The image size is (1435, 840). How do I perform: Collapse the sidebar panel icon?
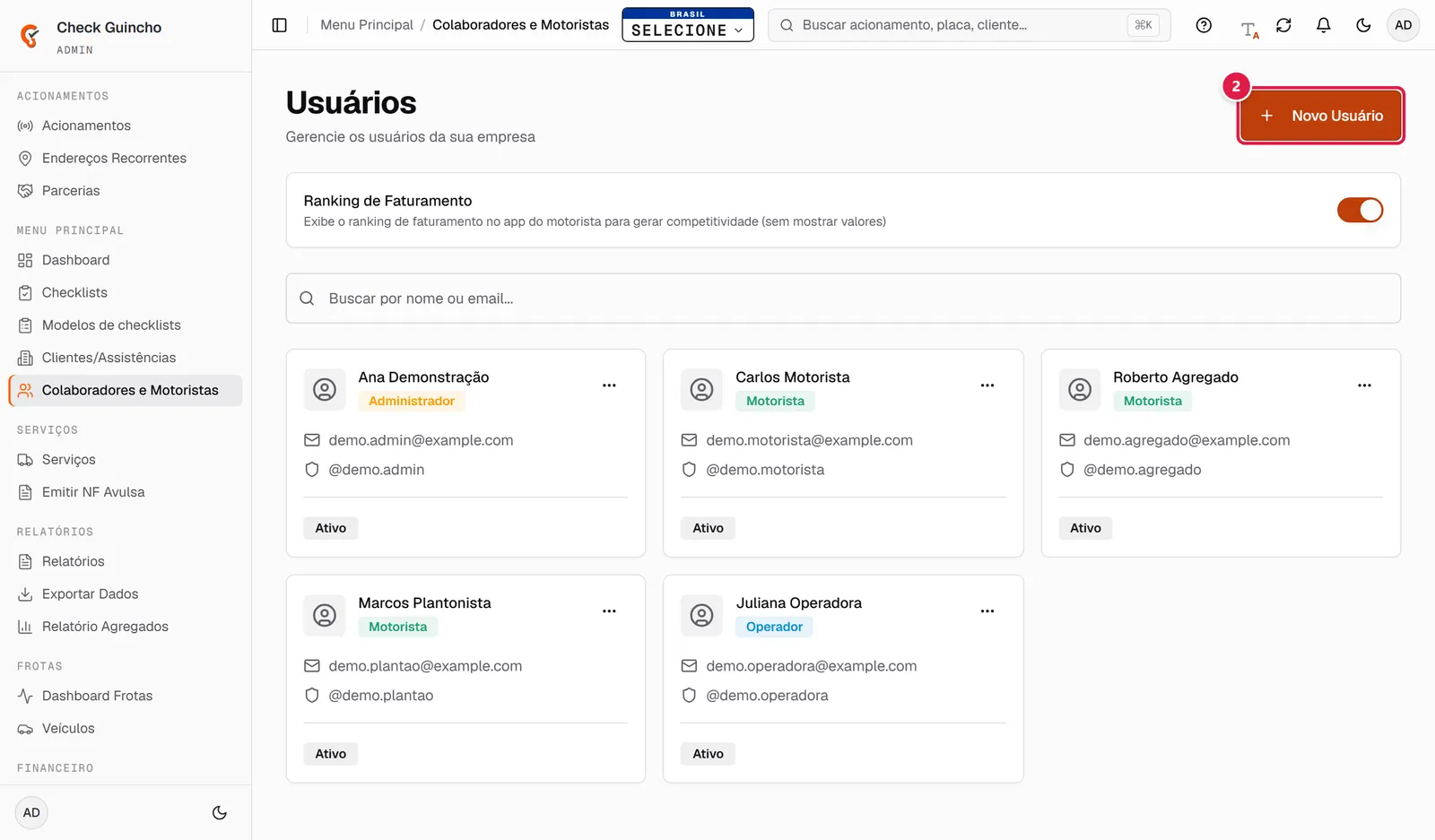click(279, 25)
